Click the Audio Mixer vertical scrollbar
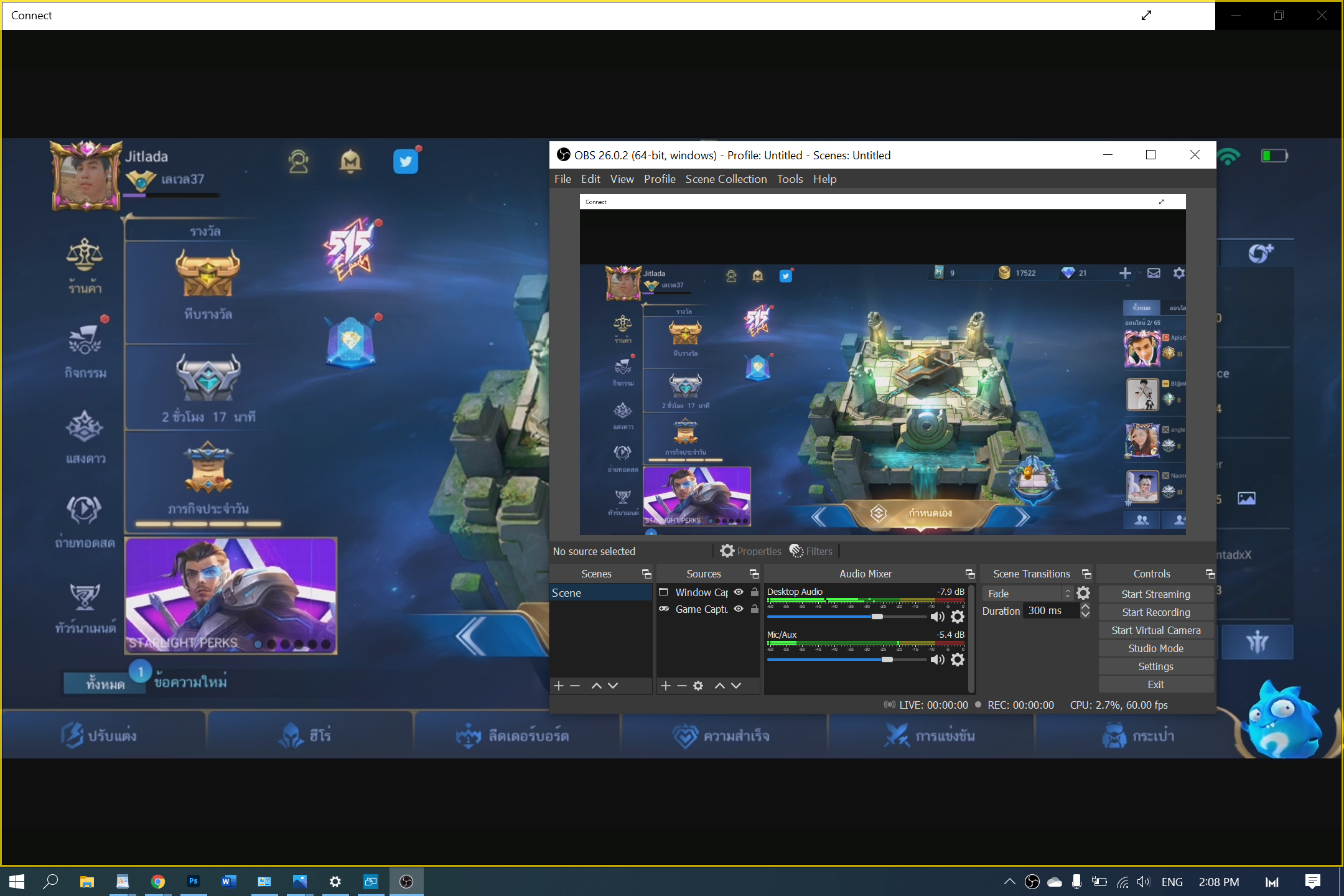Image resolution: width=1344 pixels, height=896 pixels. (971, 638)
